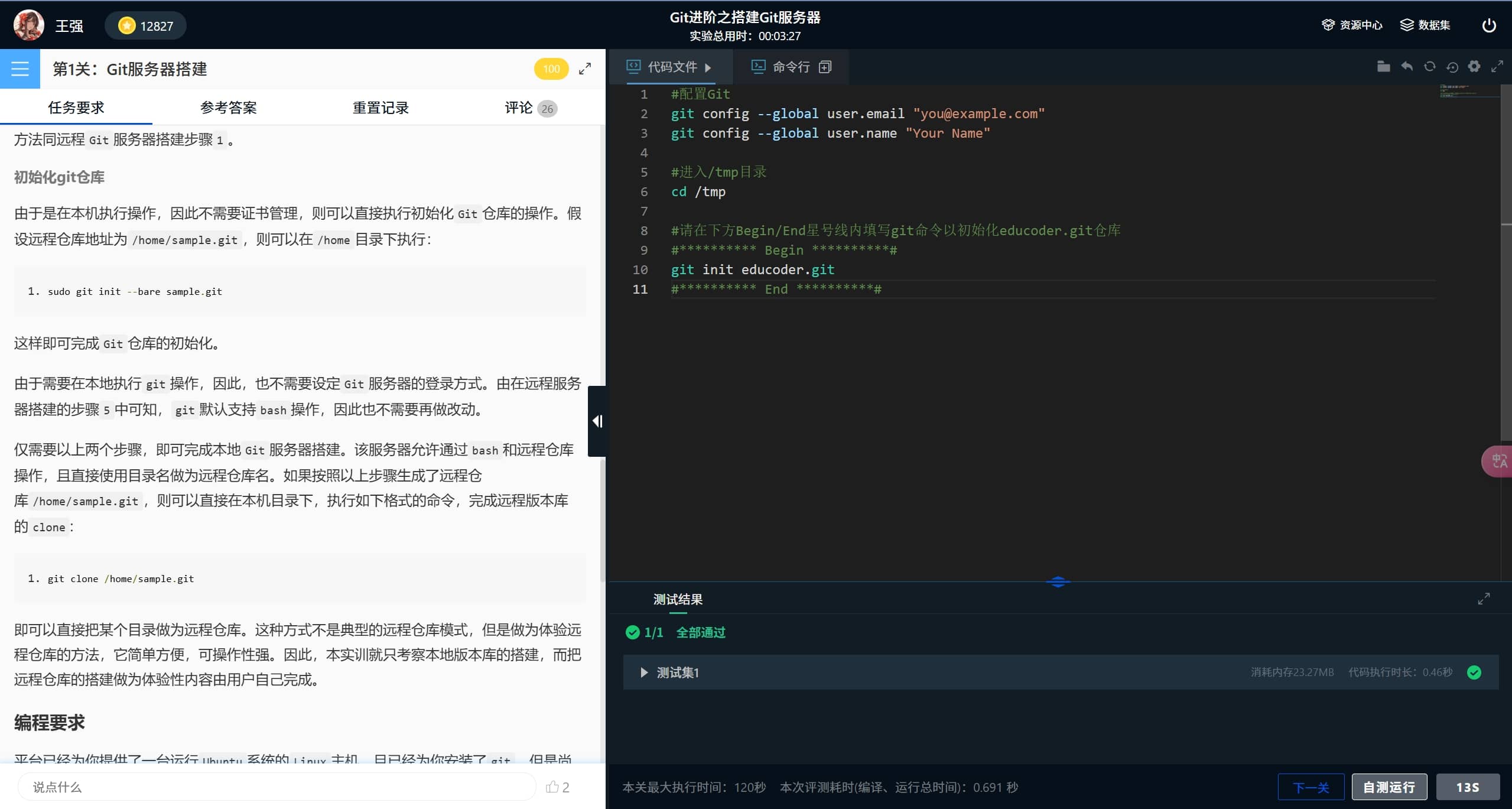Click 消耗内存23.27MB value

[1292, 672]
